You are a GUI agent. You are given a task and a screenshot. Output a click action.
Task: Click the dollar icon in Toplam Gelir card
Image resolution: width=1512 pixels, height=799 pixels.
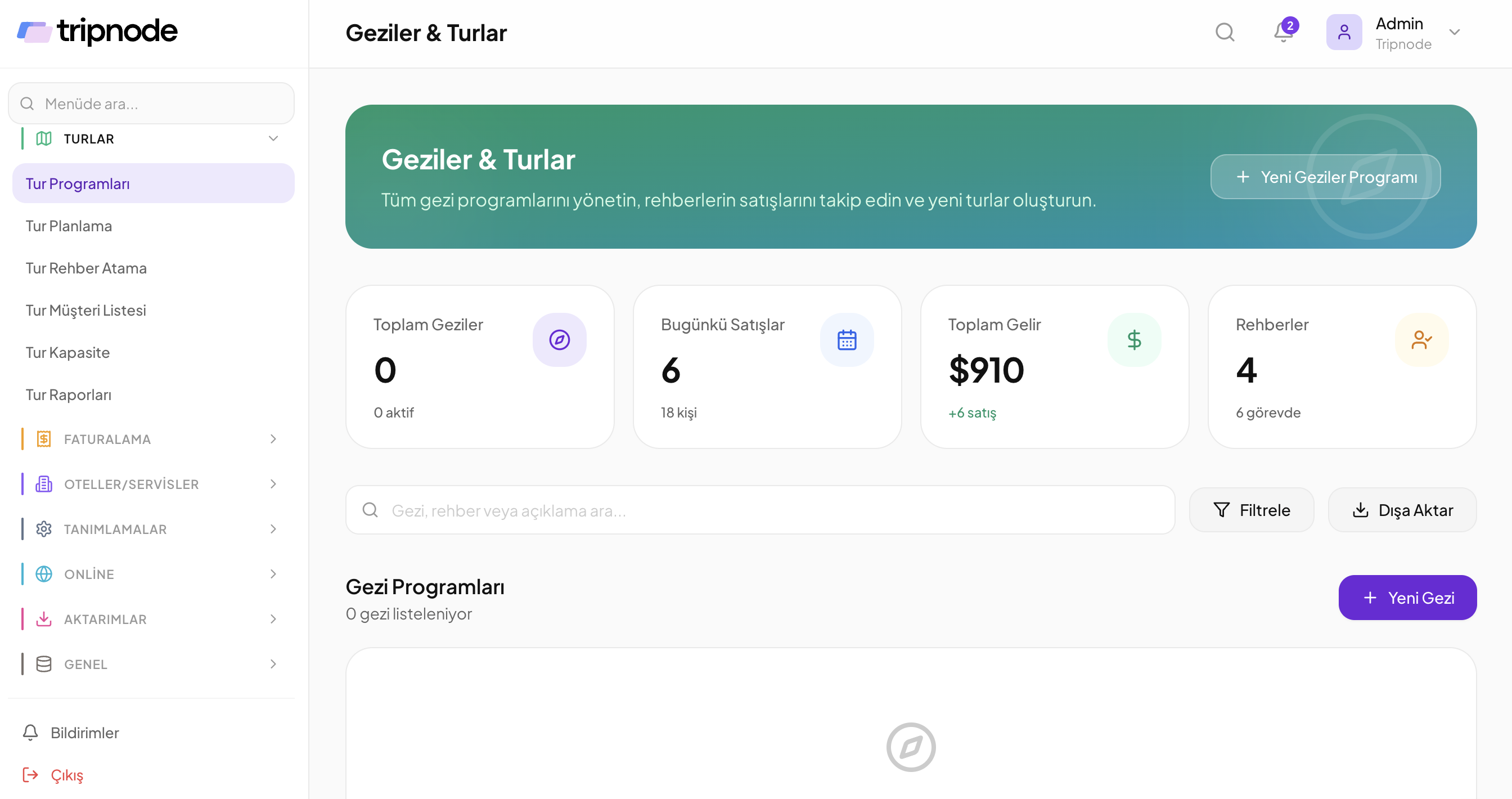[1134, 339]
